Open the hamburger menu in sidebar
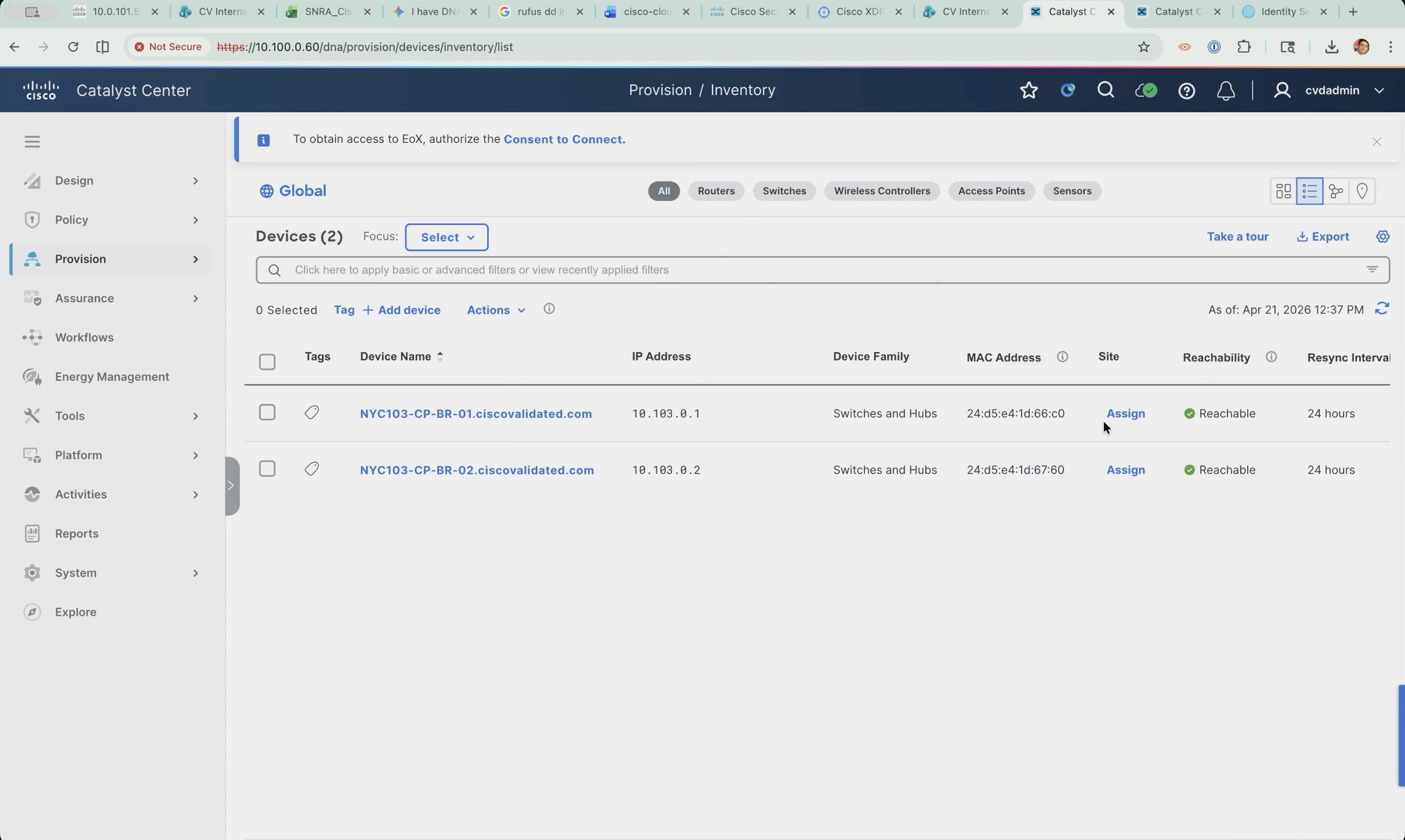Image resolution: width=1405 pixels, height=840 pixels. click(x=32, y=141)
